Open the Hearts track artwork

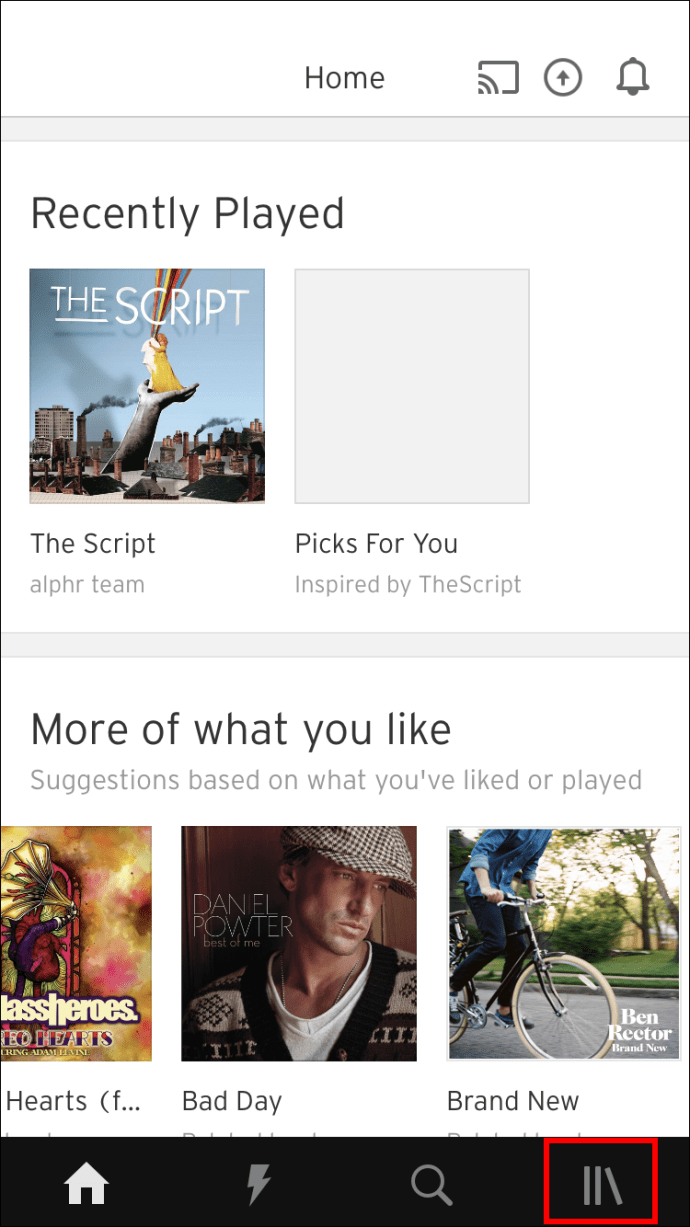pyautogui.click(x=76, y=943)
